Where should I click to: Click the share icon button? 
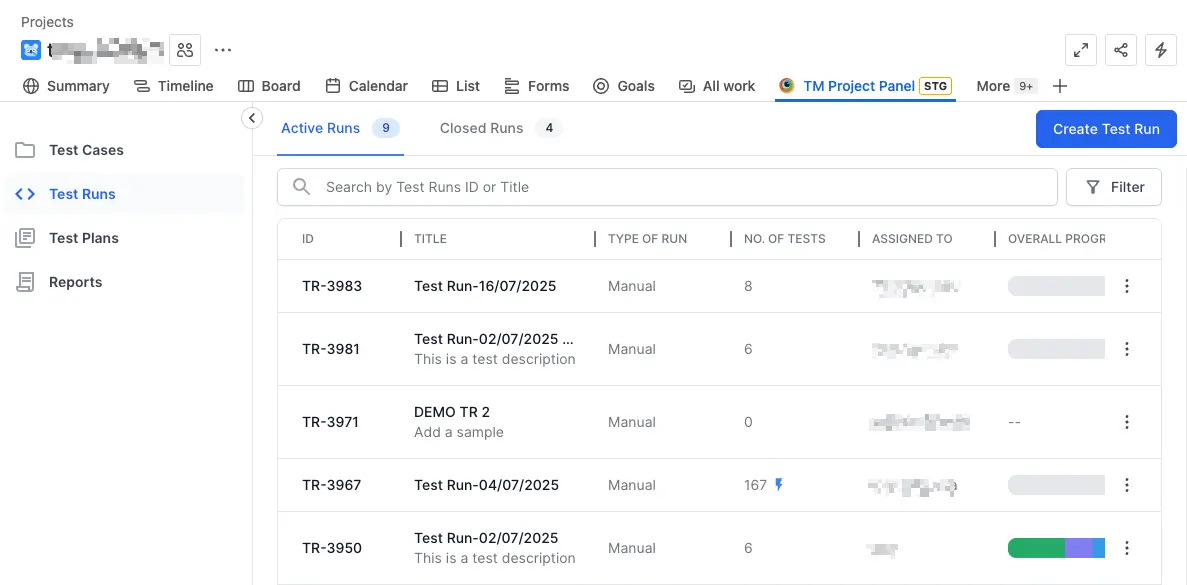click(x=1121, y=50)
